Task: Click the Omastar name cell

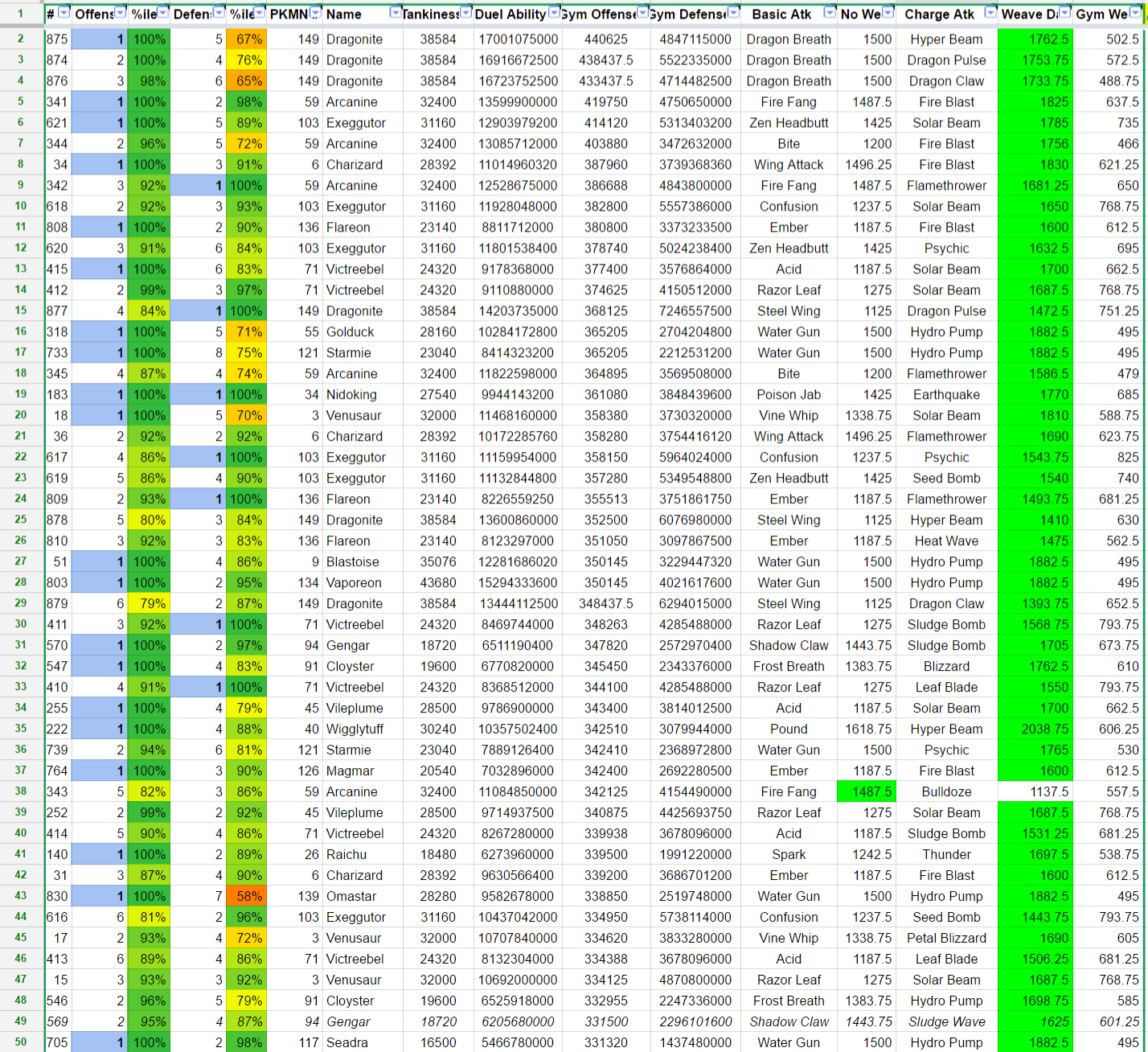Action: 363,896
